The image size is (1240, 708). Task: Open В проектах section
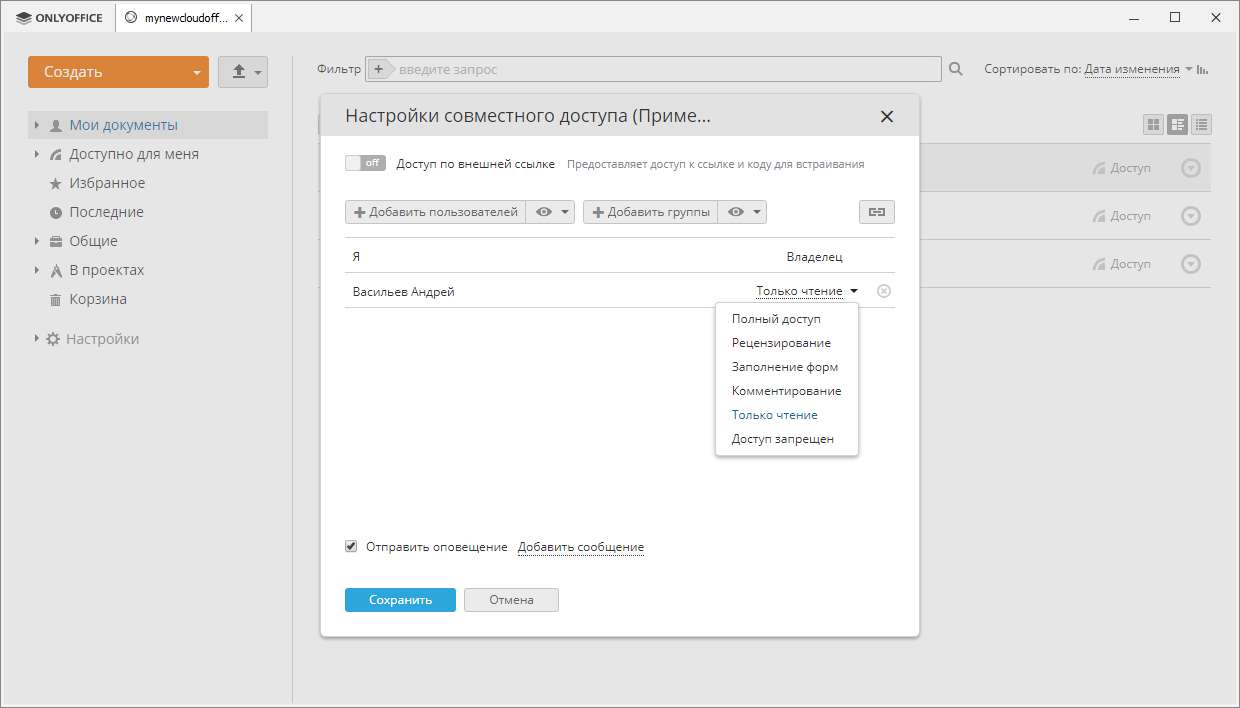coord(107,270)
